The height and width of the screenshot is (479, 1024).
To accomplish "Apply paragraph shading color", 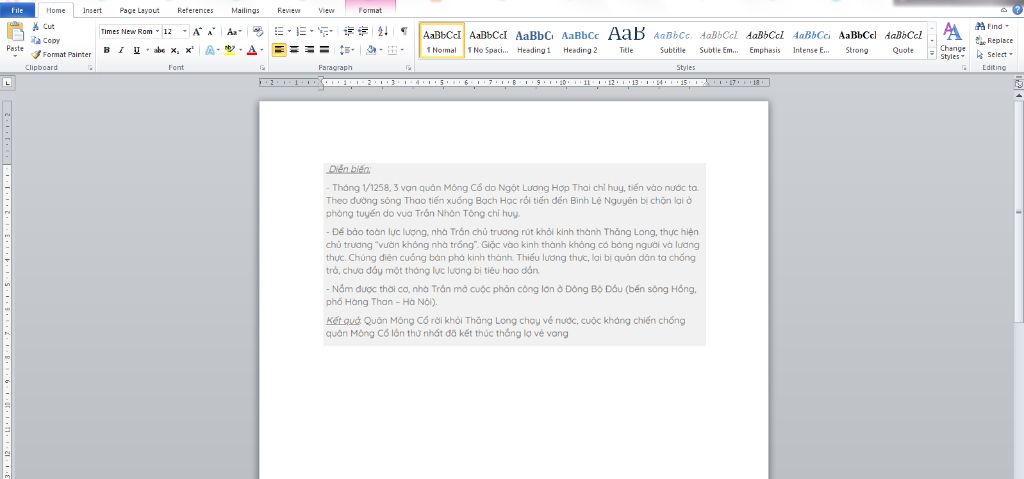I will (x=371, y=50).
